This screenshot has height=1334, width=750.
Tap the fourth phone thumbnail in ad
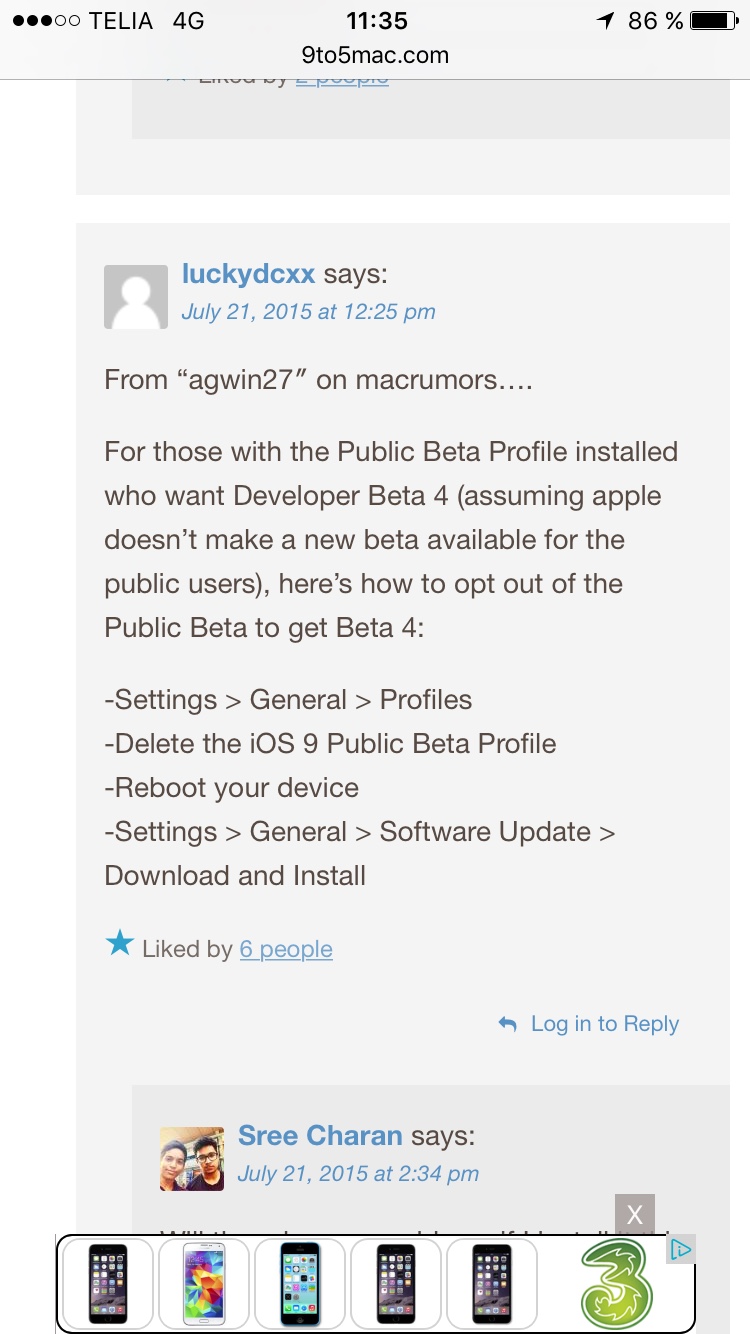396,1284
